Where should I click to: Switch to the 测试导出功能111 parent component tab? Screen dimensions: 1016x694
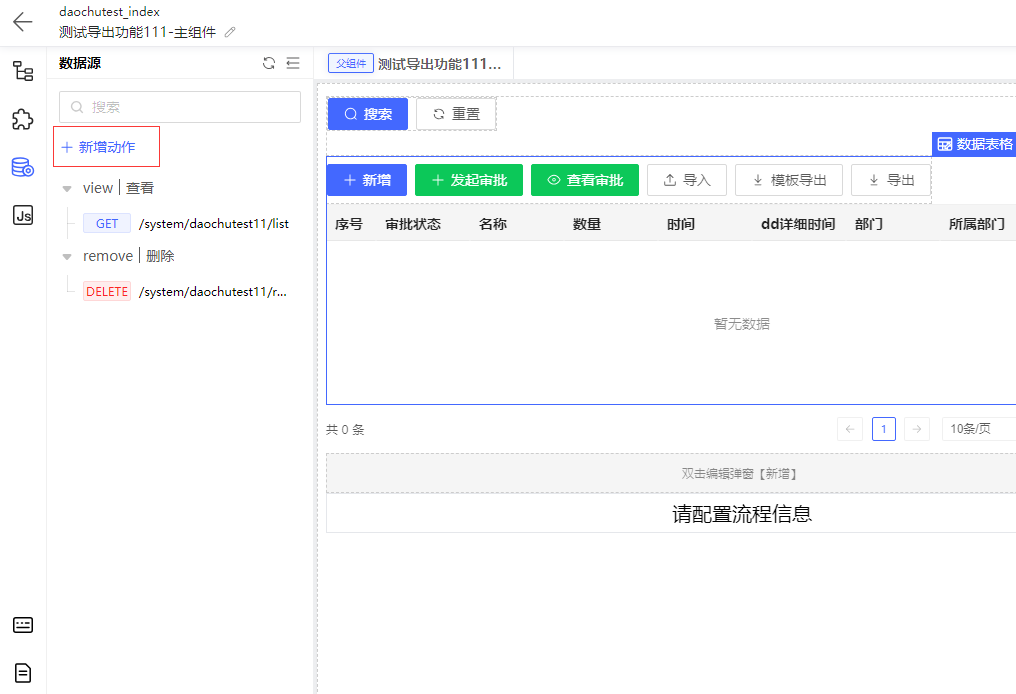[x=415, y=64]
